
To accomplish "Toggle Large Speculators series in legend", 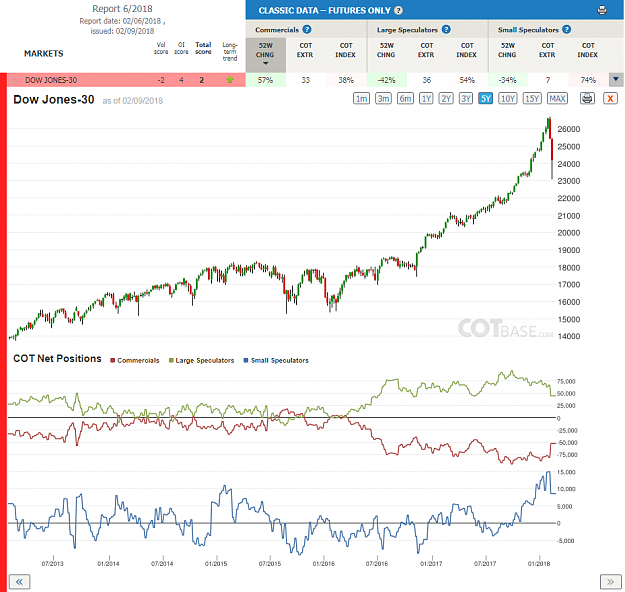I will [201, 360].
